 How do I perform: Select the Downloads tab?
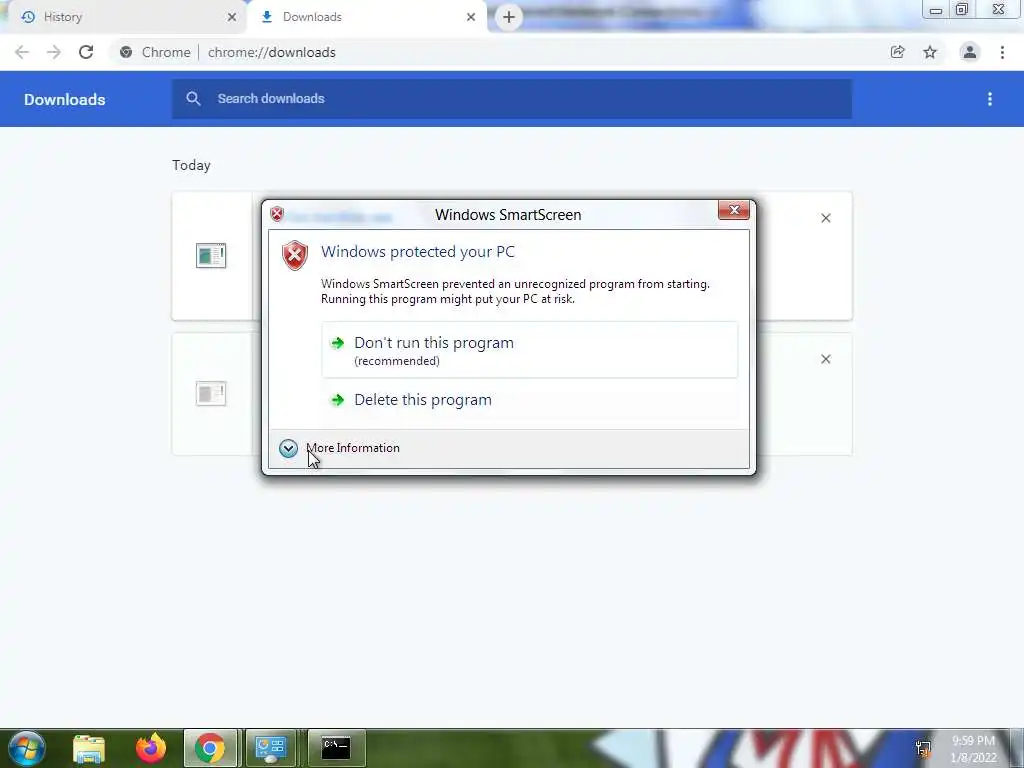[x=366, y=17]
